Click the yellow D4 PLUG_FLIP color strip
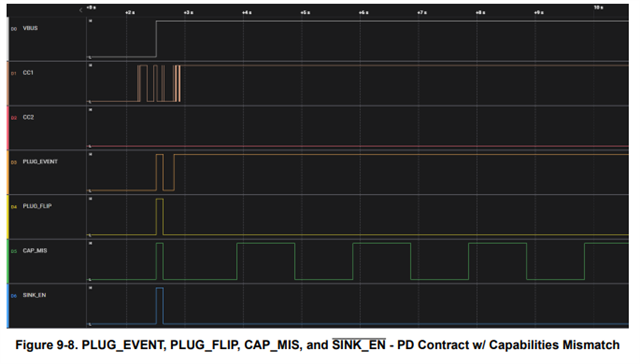640x364 pixels. tap(8, 217)
